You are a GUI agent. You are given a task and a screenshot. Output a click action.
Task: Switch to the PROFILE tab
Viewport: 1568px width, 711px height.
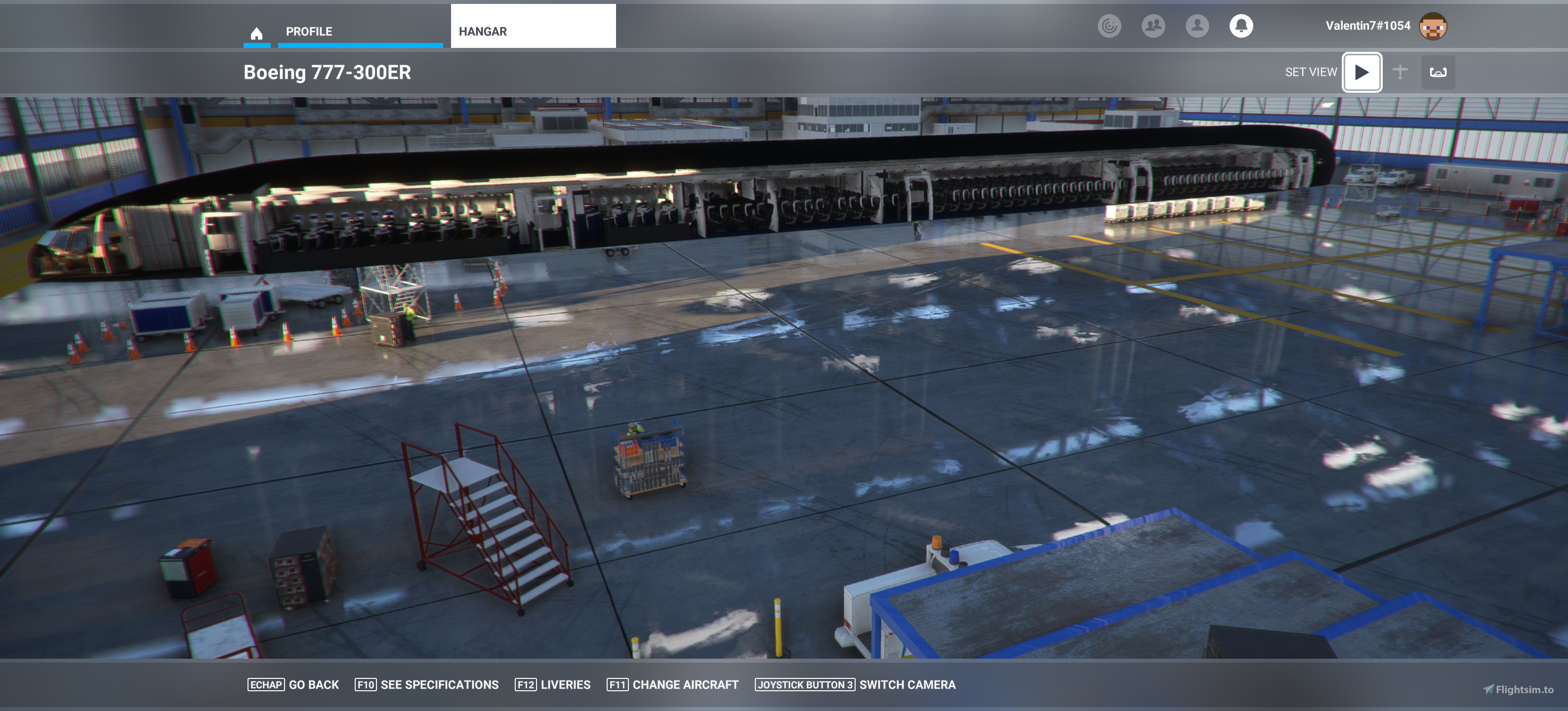click(309, 31)
